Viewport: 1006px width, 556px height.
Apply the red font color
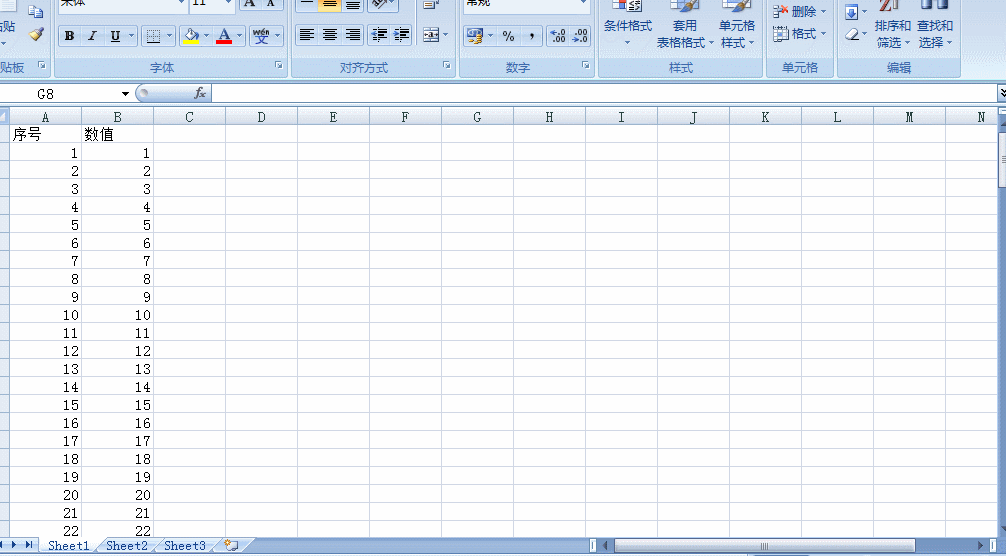224,35
